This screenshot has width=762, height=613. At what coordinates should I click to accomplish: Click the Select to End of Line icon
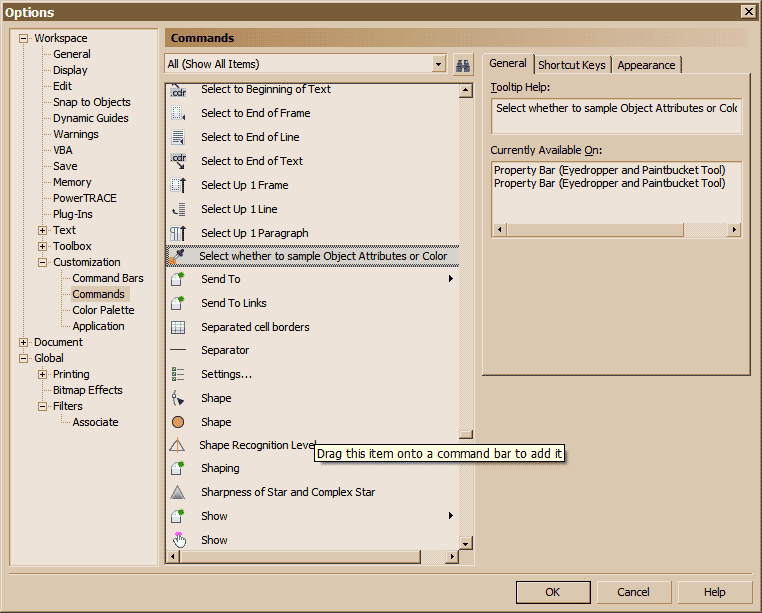[178, 137]
